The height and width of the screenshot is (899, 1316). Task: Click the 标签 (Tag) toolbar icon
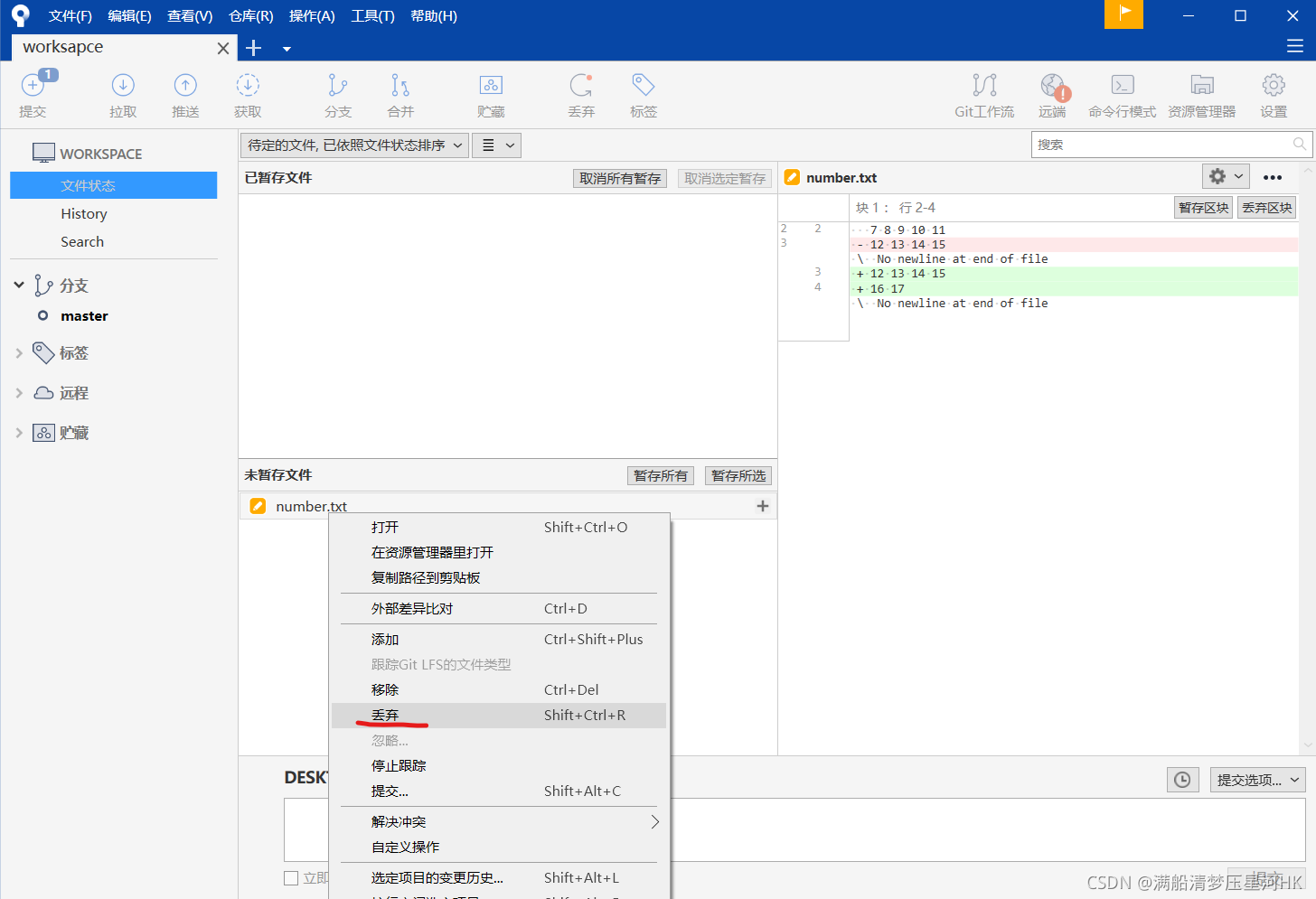(644, 85)
